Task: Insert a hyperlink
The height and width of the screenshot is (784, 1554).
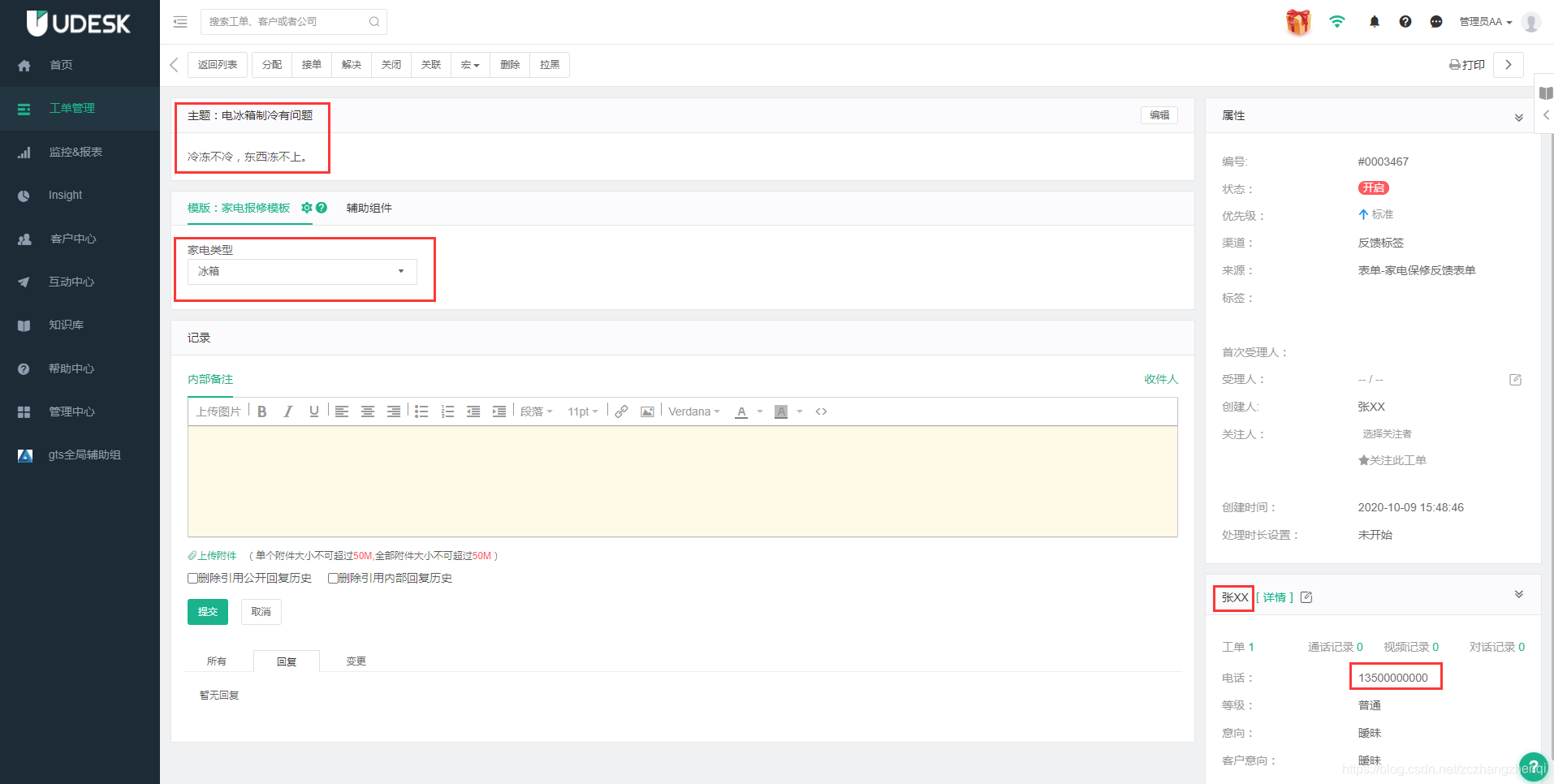Action: pos(621,411)
